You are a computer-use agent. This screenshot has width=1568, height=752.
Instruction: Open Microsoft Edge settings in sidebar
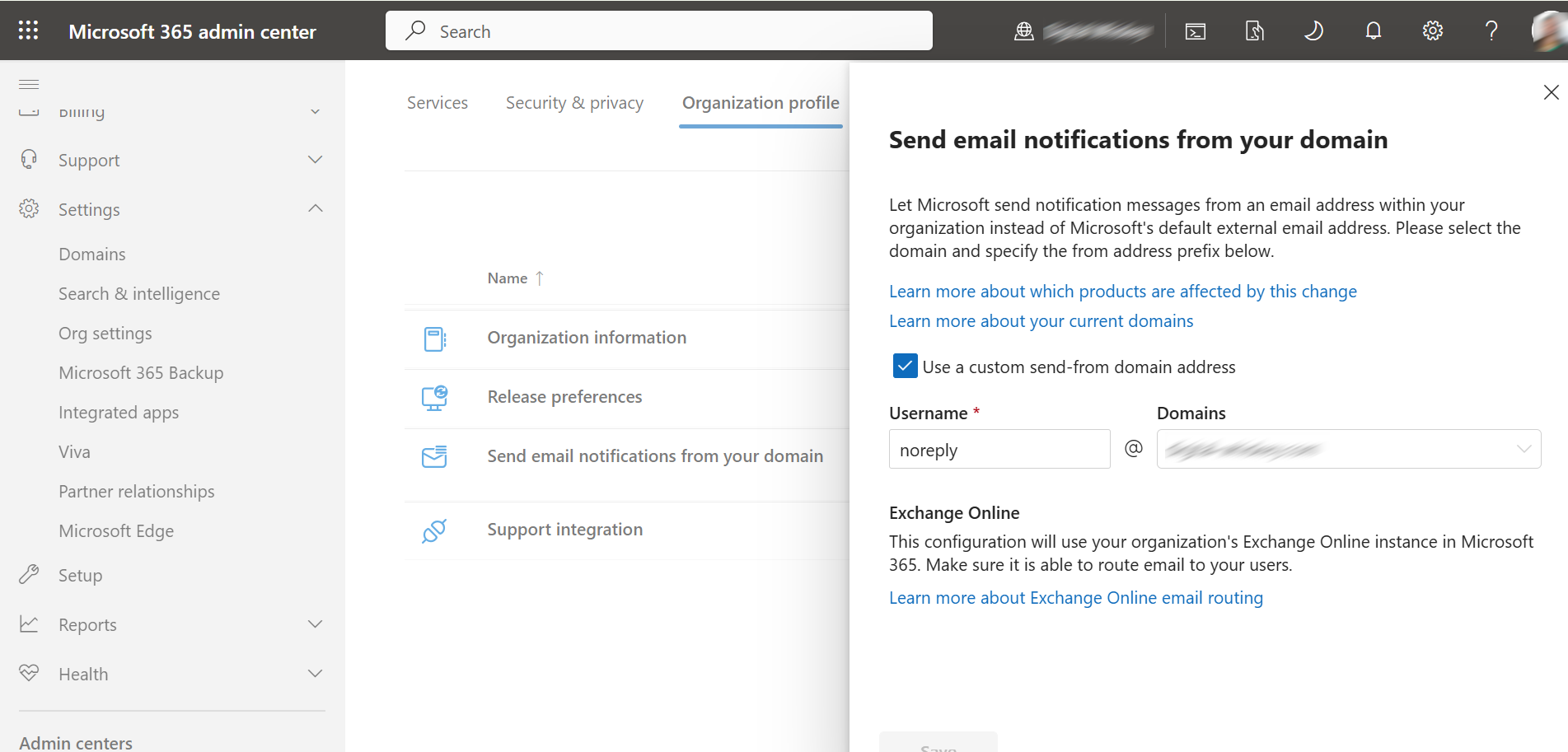(116, 531)
